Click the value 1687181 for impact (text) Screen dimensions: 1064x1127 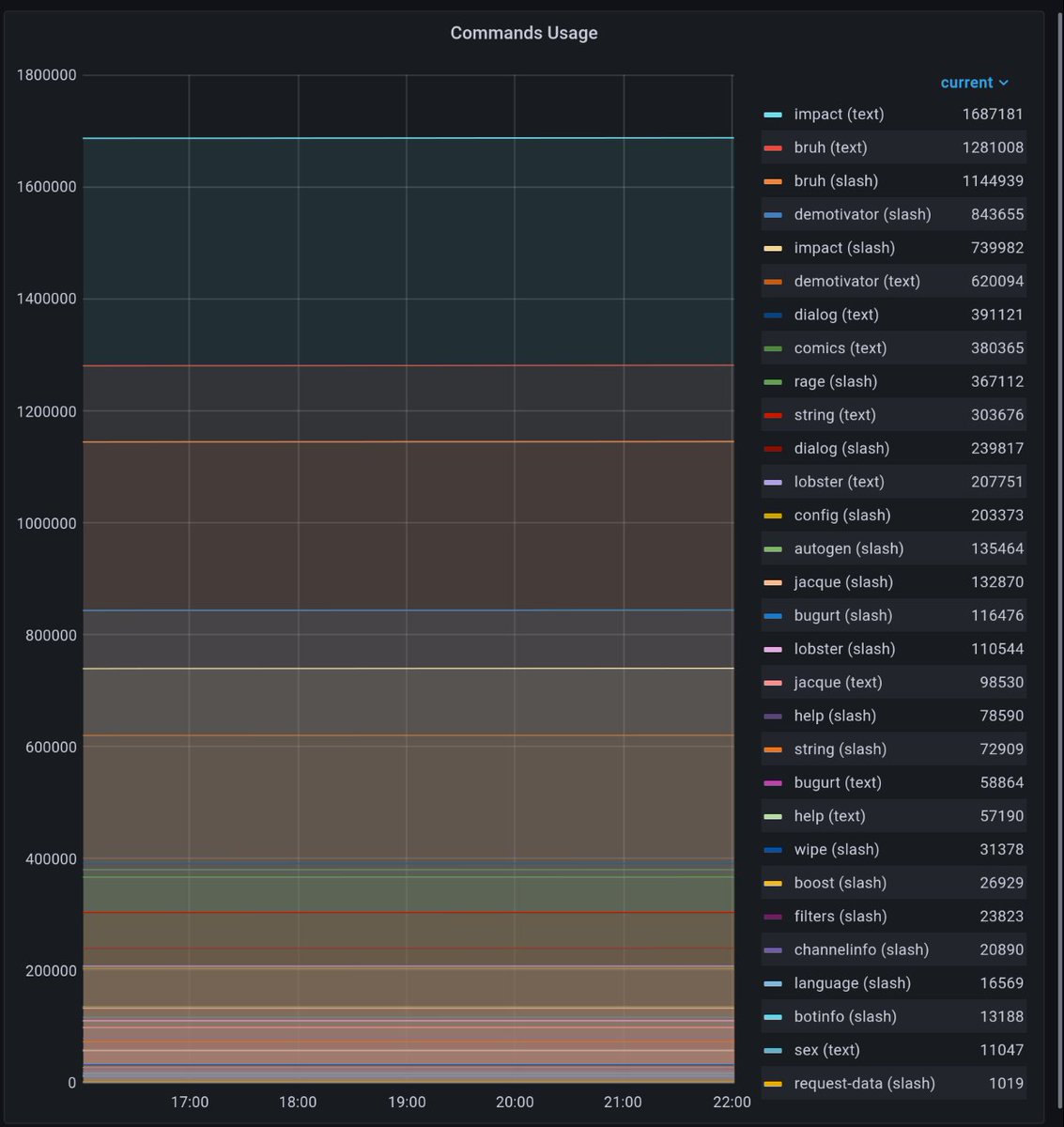[993, 114]
